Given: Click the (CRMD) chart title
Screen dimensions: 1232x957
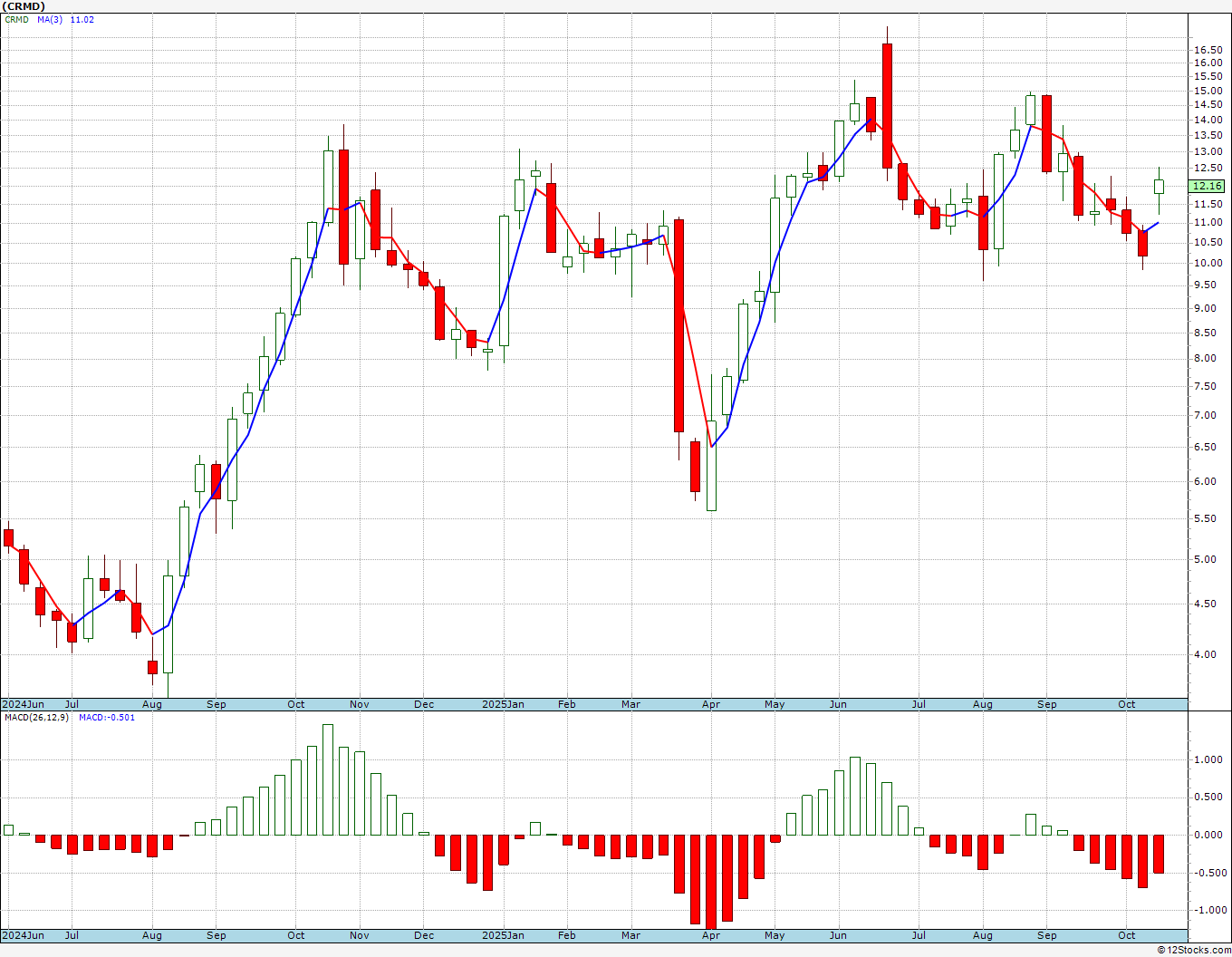Looking at the screenshot, I should [24, 6].
